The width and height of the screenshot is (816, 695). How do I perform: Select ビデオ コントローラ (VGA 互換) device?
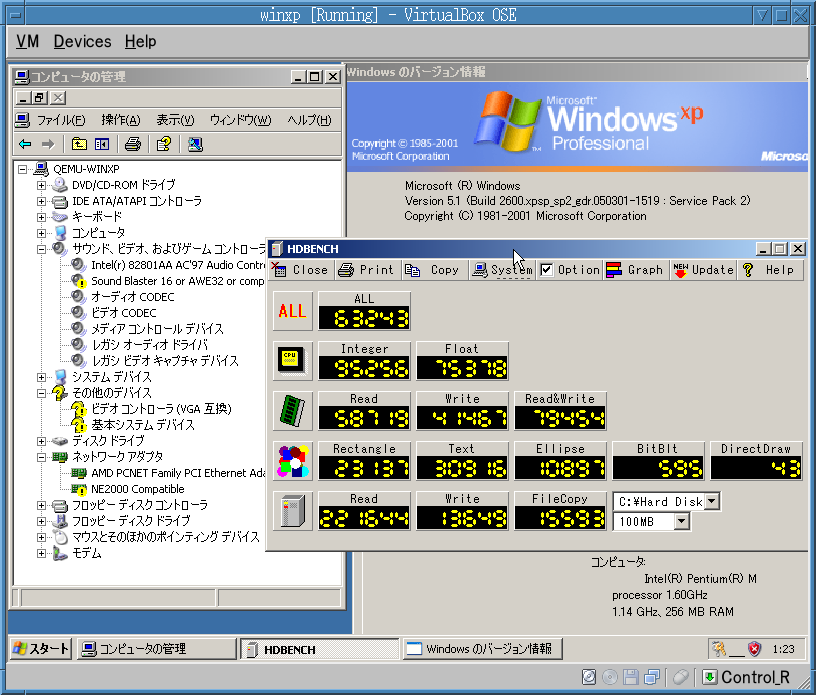[x=161, y=409]
